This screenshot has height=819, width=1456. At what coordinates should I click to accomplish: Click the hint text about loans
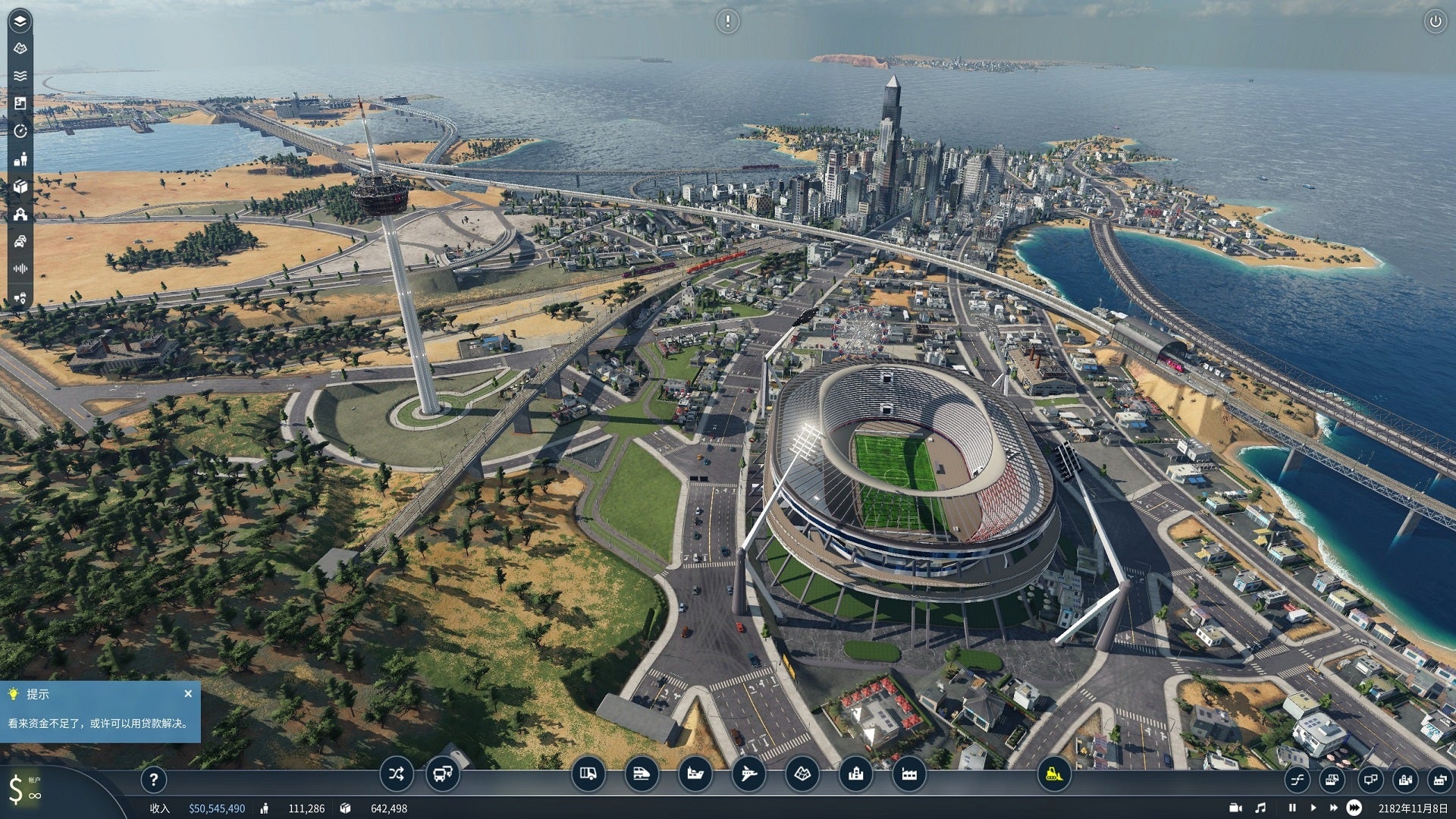coord(98,723)
